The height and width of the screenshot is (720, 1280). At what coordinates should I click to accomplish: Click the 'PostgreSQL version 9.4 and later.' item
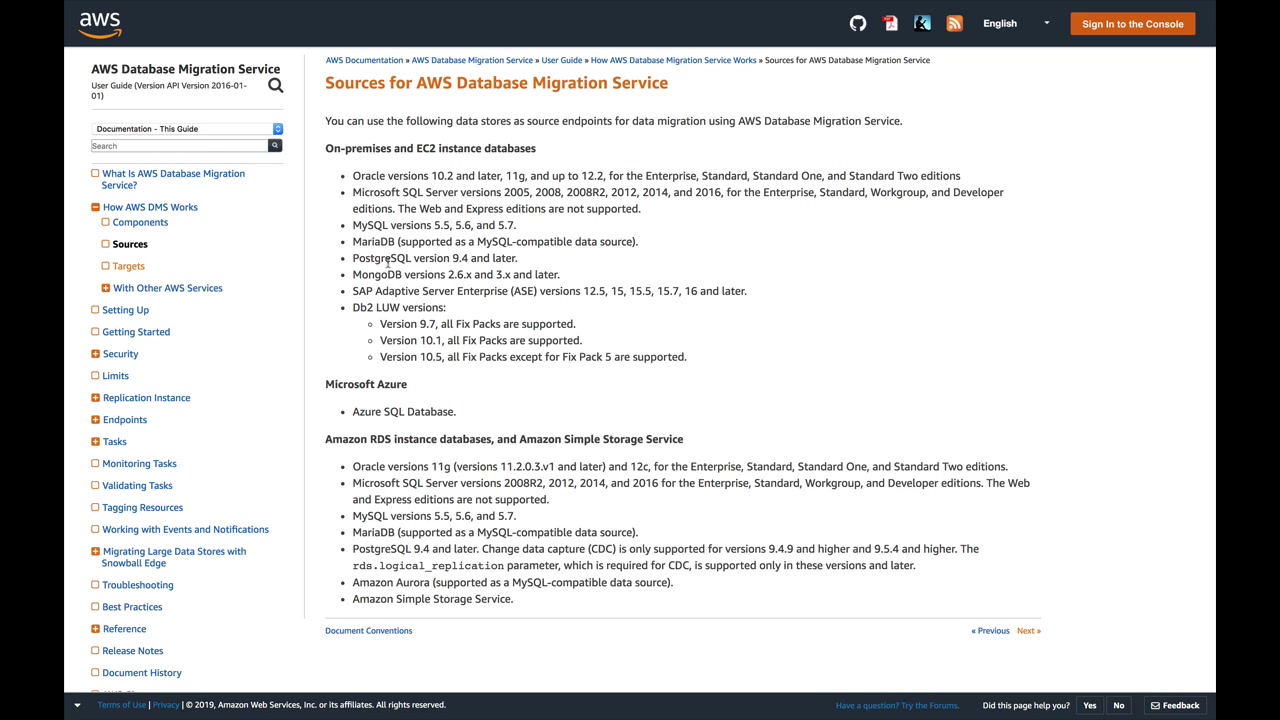tap(435, 258)
